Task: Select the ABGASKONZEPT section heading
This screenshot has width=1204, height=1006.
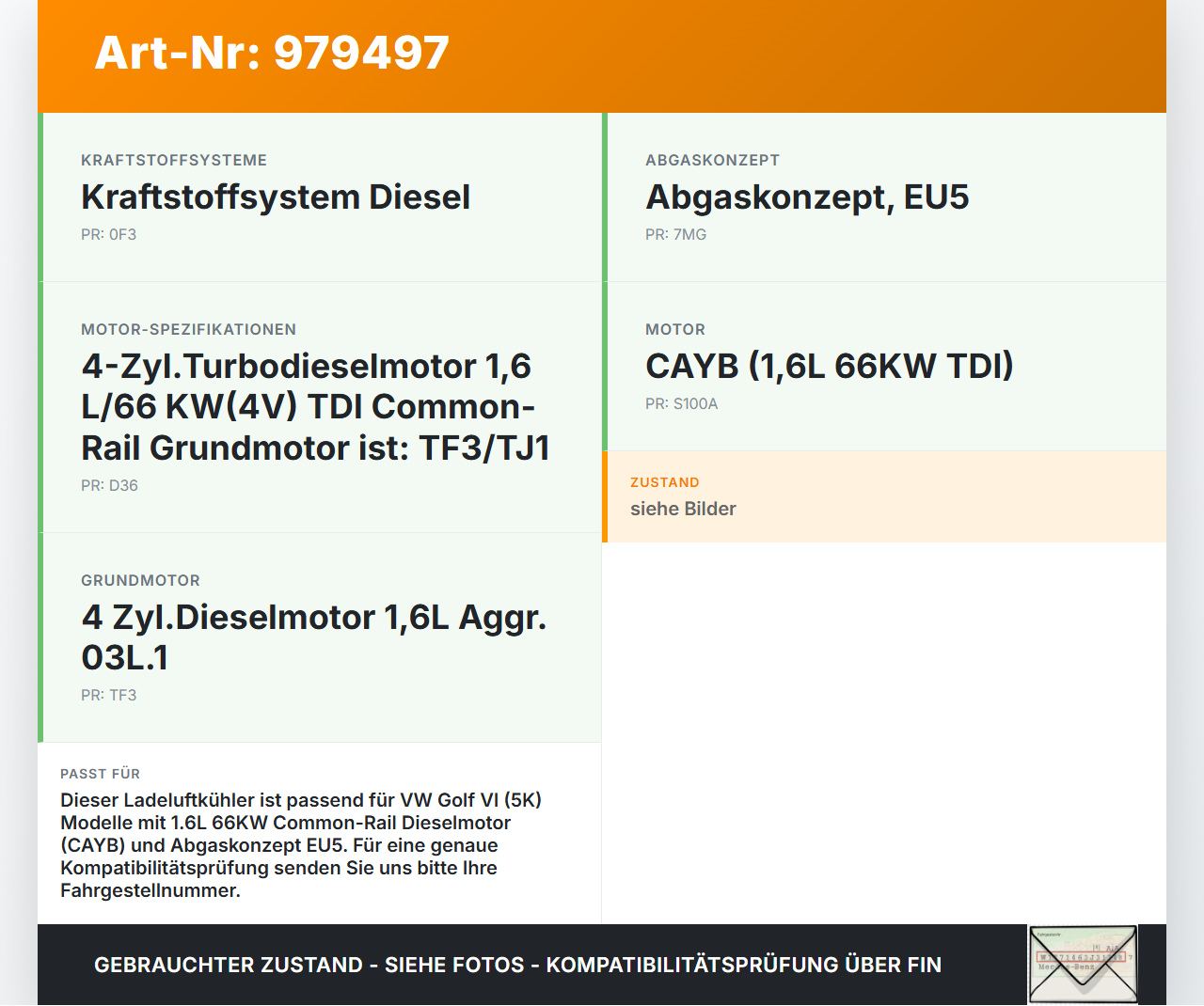Action: 712,160
